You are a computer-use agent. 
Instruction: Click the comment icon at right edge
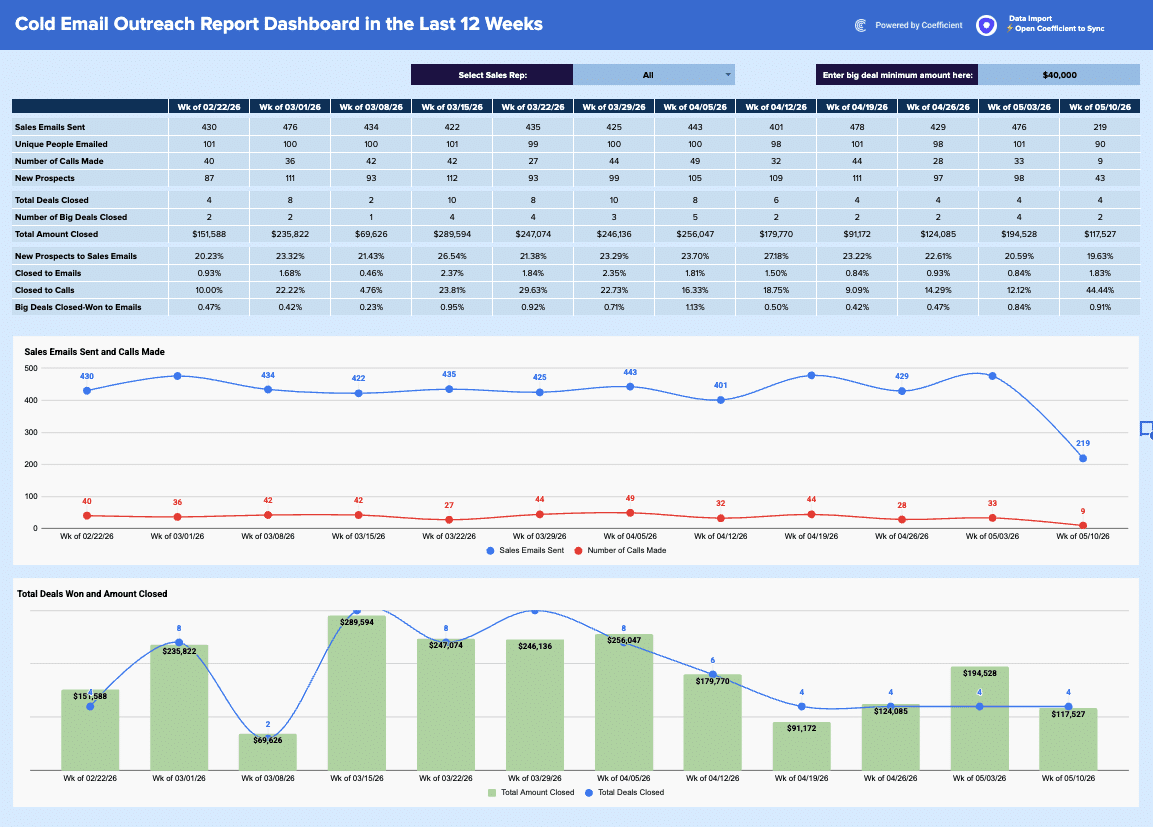pos(1146,429)
